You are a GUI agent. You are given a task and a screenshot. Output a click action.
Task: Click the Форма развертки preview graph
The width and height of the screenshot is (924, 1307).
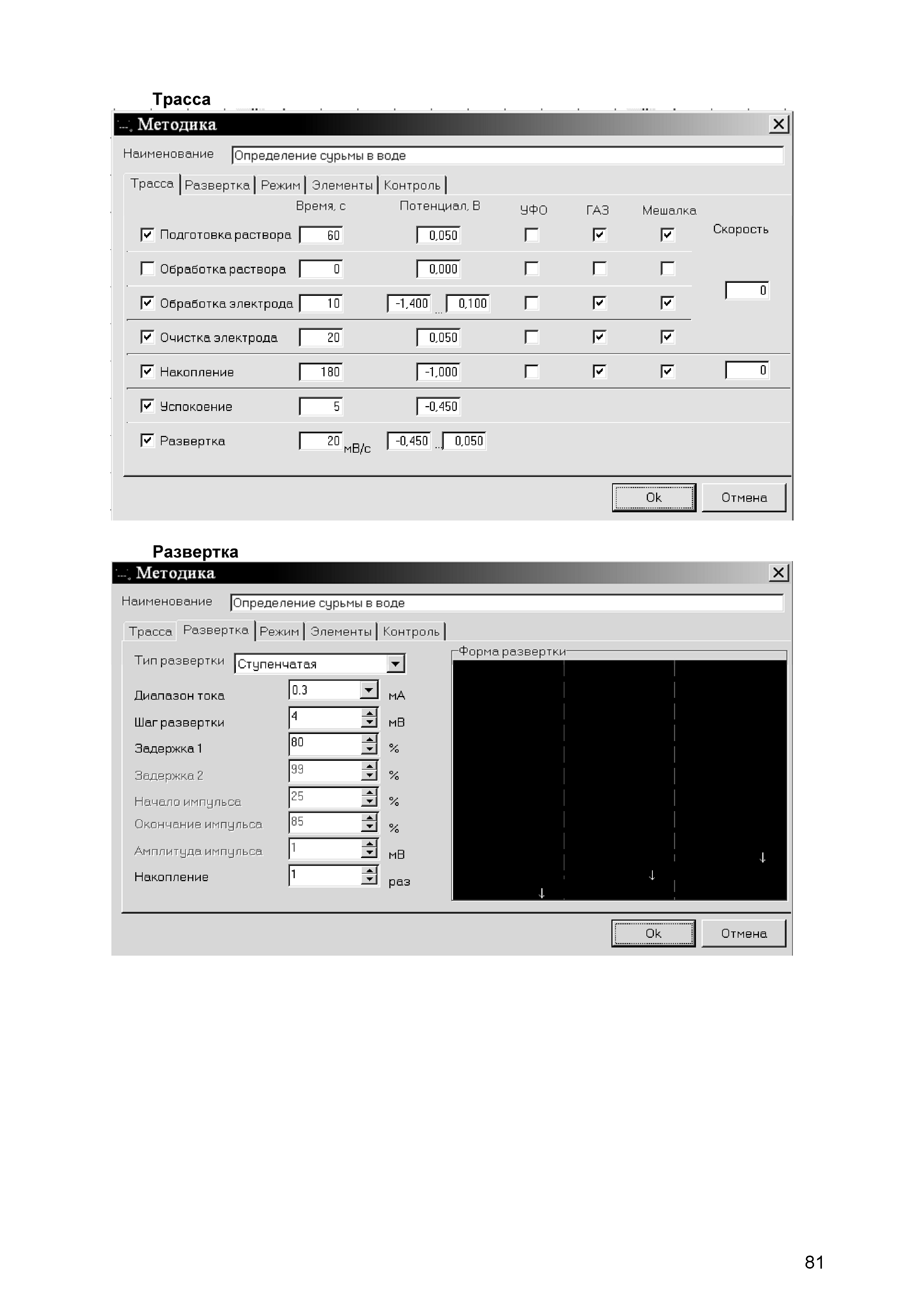coord(620,780)
